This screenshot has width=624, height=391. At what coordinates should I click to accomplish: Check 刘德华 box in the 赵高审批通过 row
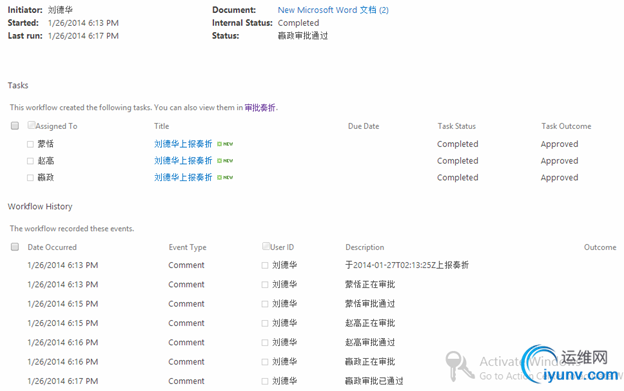click(x=265, y=342)
